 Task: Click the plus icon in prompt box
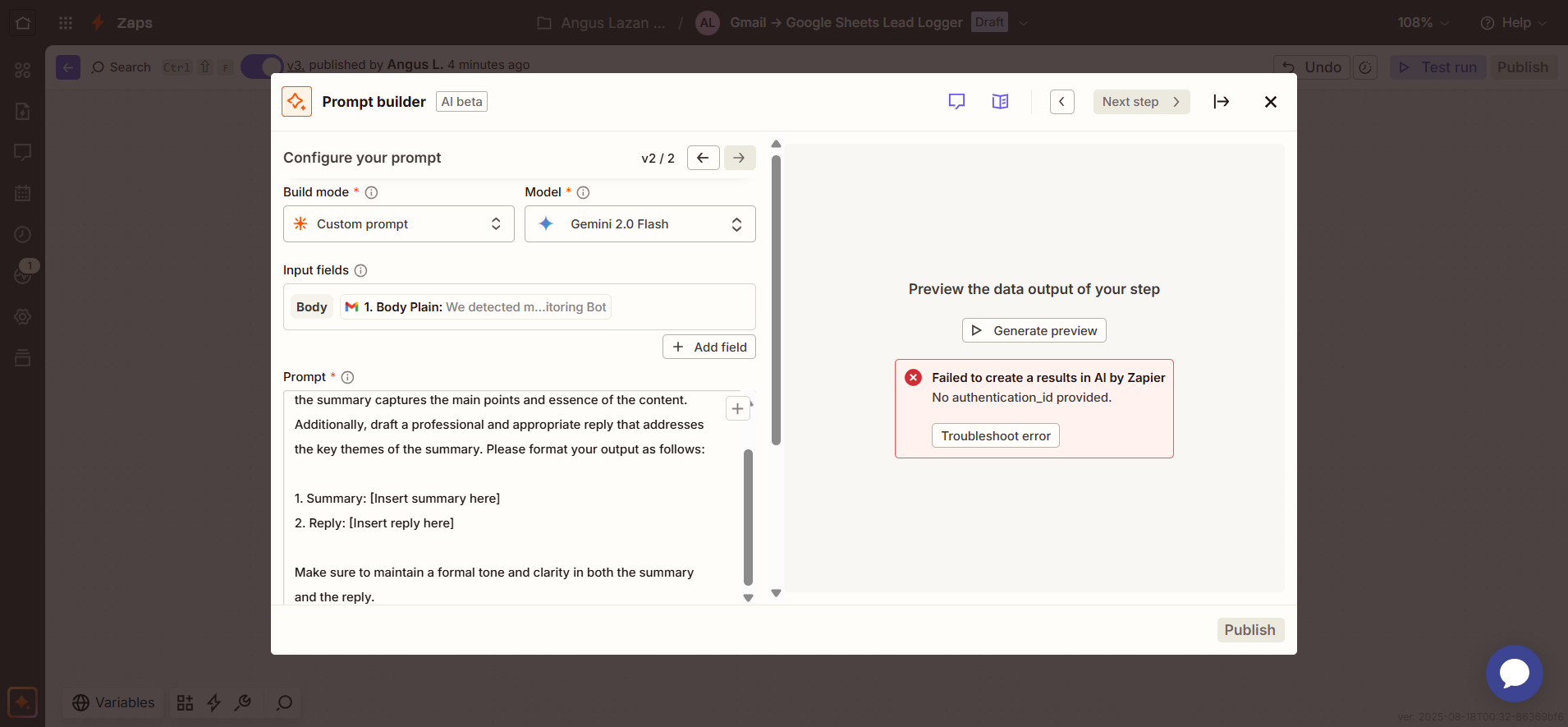click(737, 408)
